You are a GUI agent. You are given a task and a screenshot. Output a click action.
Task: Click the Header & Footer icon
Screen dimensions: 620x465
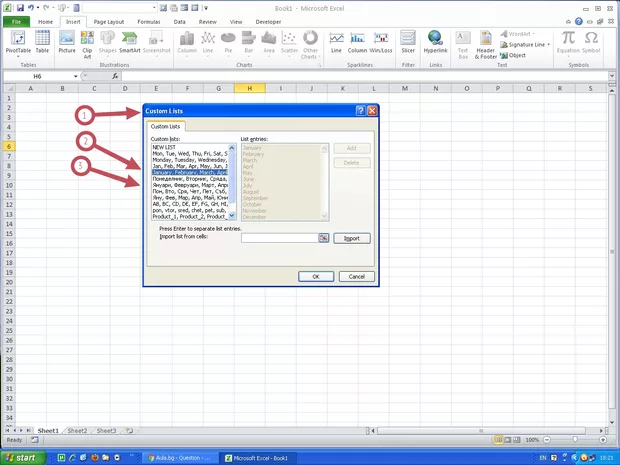(485, 42)
